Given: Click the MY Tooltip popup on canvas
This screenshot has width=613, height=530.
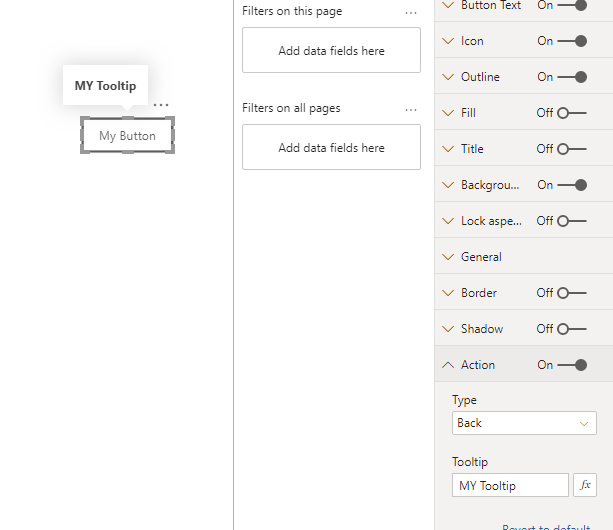Looking at the screenshot, I should click(106, 85).
